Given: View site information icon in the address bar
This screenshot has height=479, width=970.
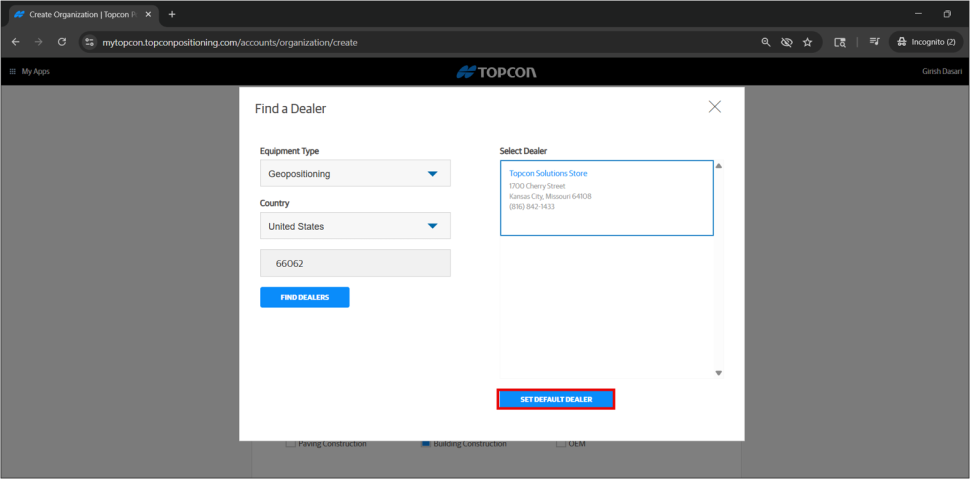Looking at the screenshot, I should (89, 42).
